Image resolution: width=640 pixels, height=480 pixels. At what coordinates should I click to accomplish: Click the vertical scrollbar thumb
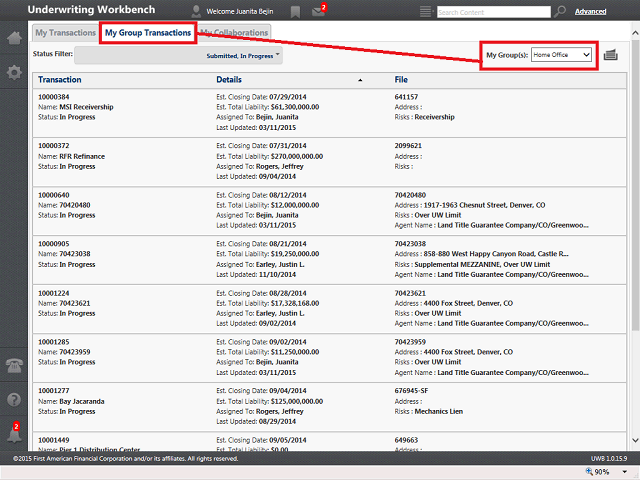click(635, 184)
